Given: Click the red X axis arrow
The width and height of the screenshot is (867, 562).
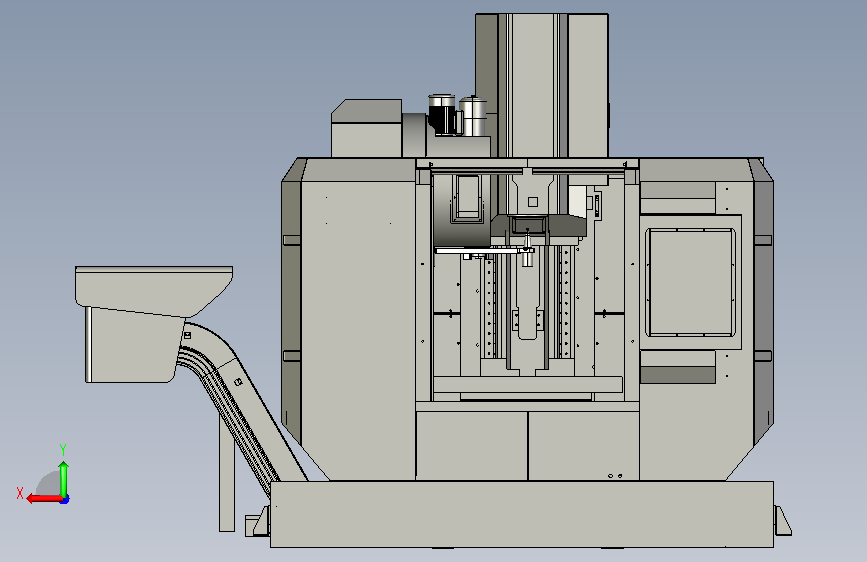Looking at the screenshot, I should click(x=45, y=498).
